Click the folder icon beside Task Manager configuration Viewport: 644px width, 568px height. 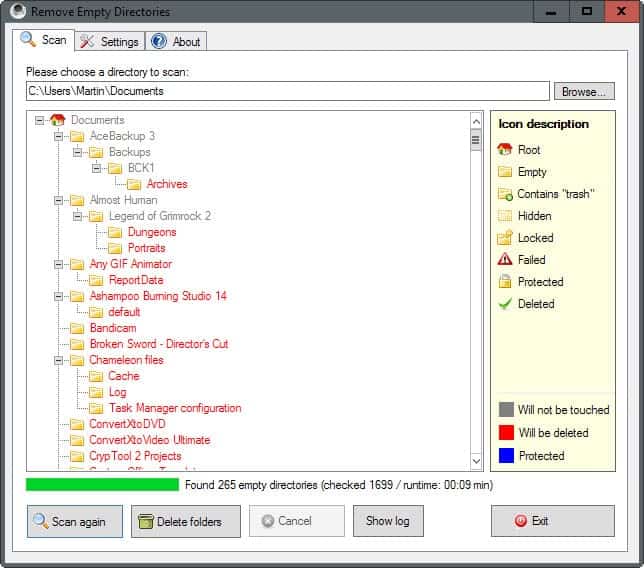point(96,408)
